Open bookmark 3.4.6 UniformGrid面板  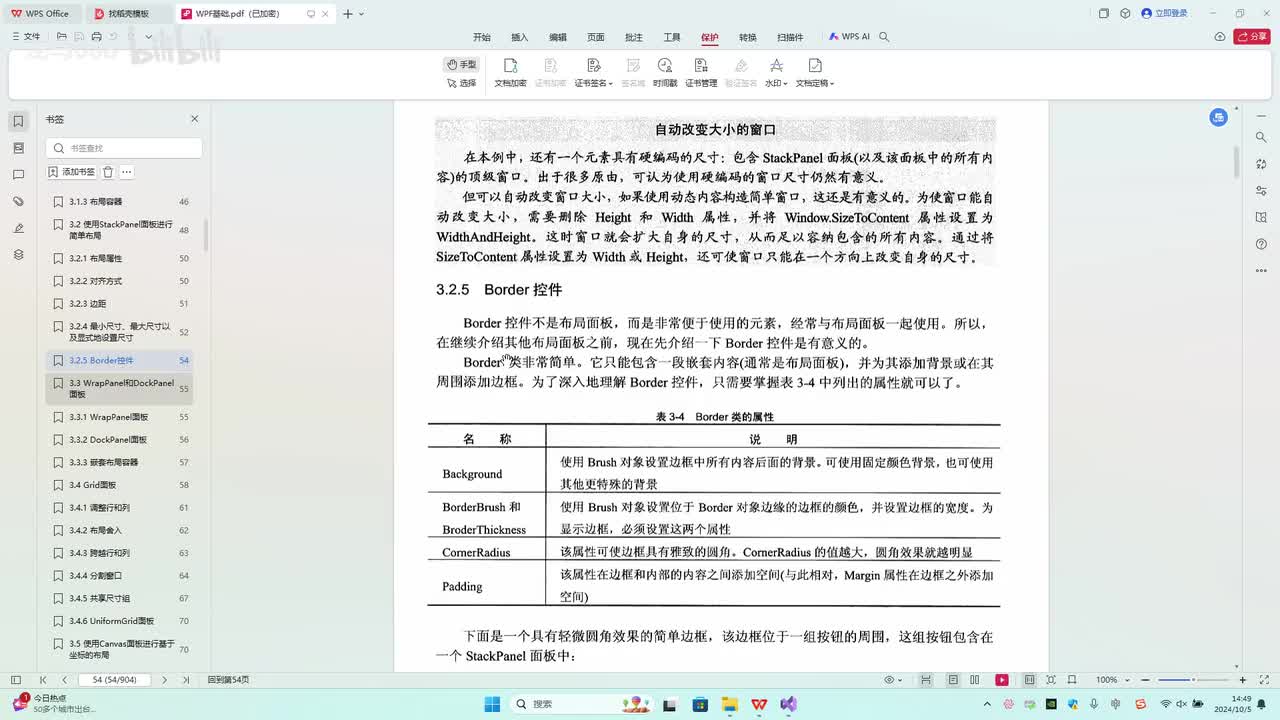120,621
